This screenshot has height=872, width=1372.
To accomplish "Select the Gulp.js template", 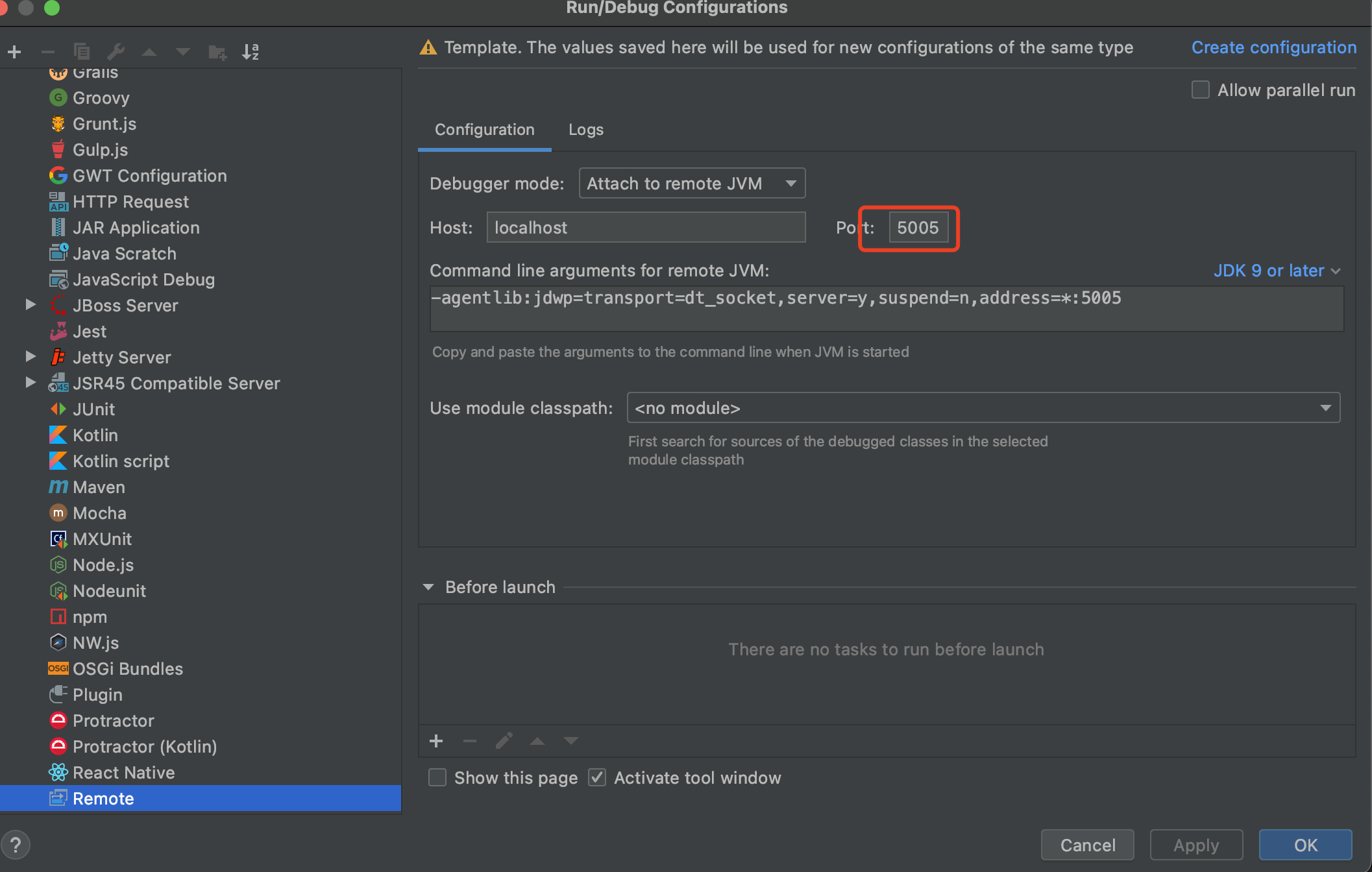I will click(x=100, y=150).
